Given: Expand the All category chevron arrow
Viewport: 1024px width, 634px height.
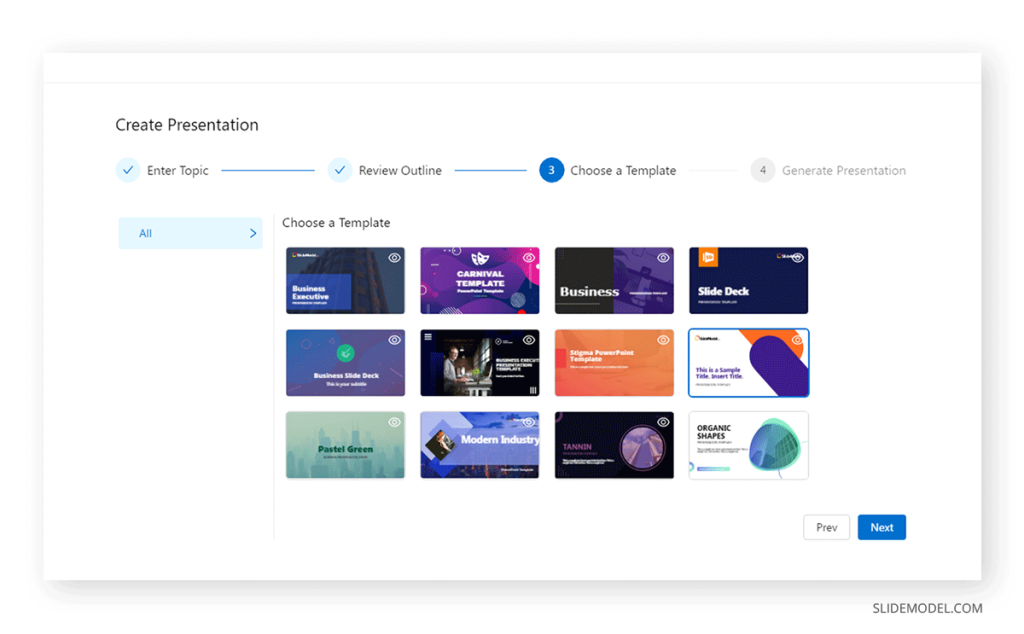Looking at the screenshot, I should 252,234.
